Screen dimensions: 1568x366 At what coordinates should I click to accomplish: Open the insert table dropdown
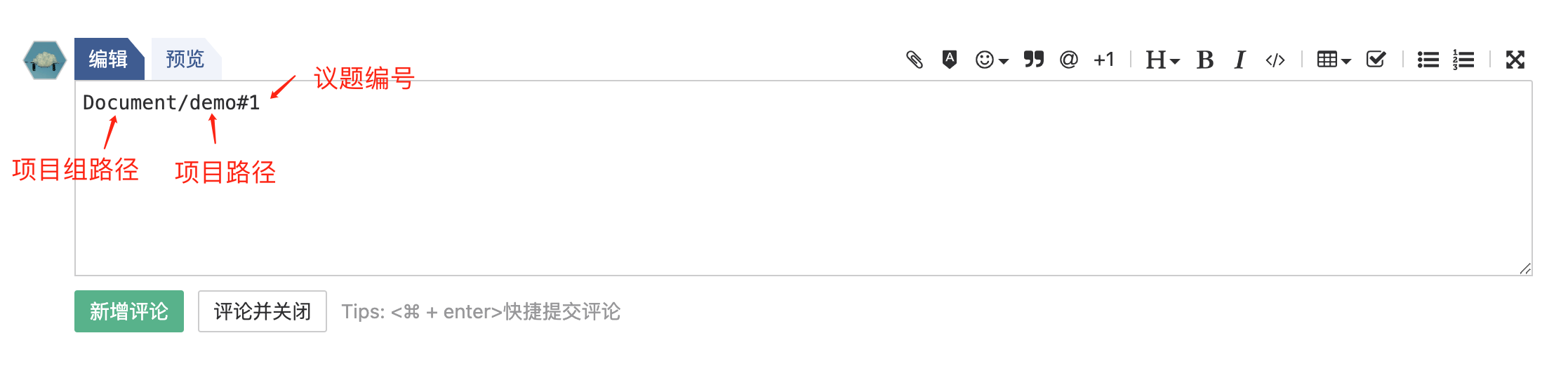pyautogui.click(x=1334, y=60)
